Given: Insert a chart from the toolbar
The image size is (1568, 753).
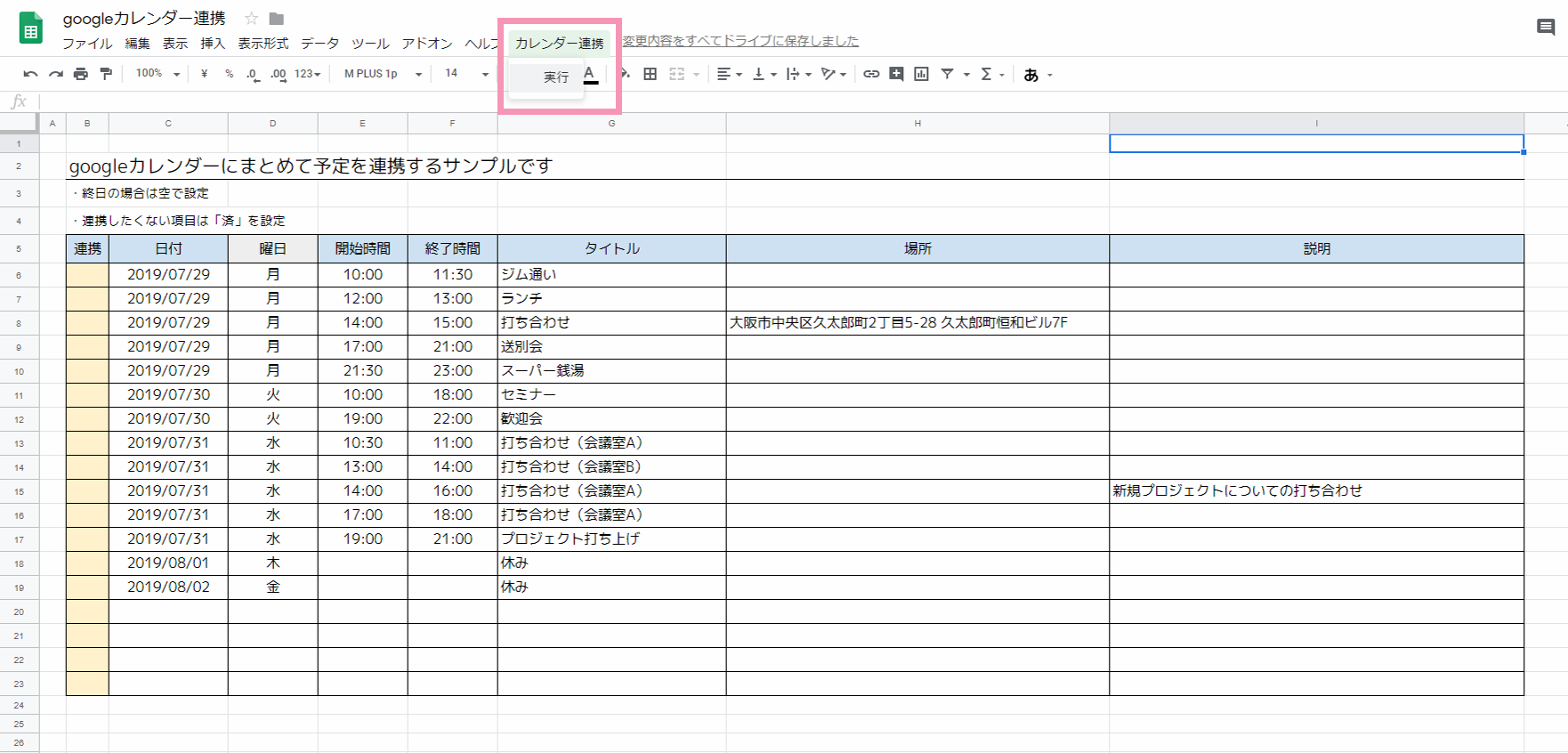Looking at the screenshot, I should pyautogui.click(x=921, y=74).
